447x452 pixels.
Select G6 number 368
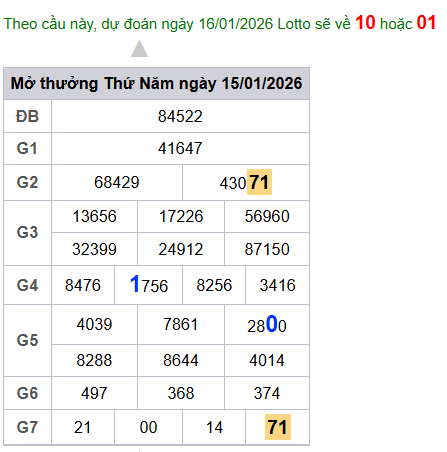(x=181, y=393)
